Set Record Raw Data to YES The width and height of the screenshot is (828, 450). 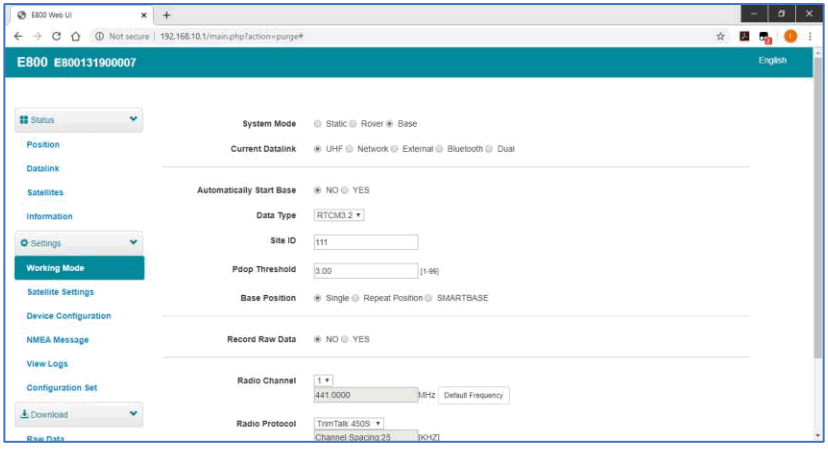point(344,339)
